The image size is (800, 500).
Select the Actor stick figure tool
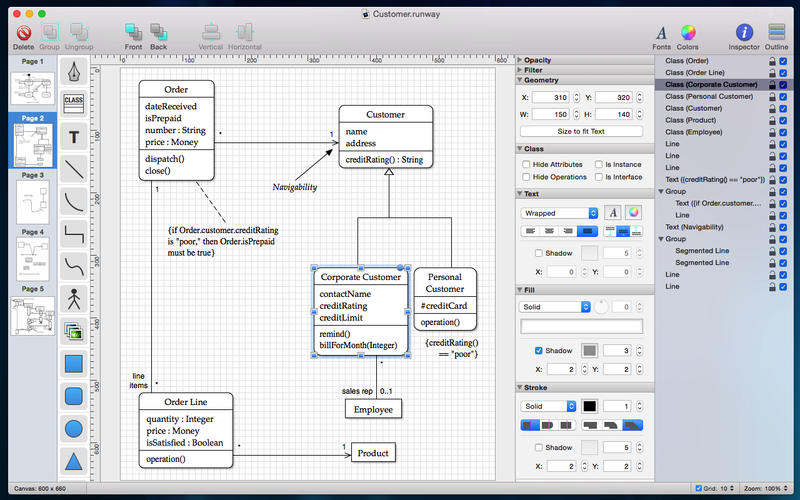click(73, 299)
